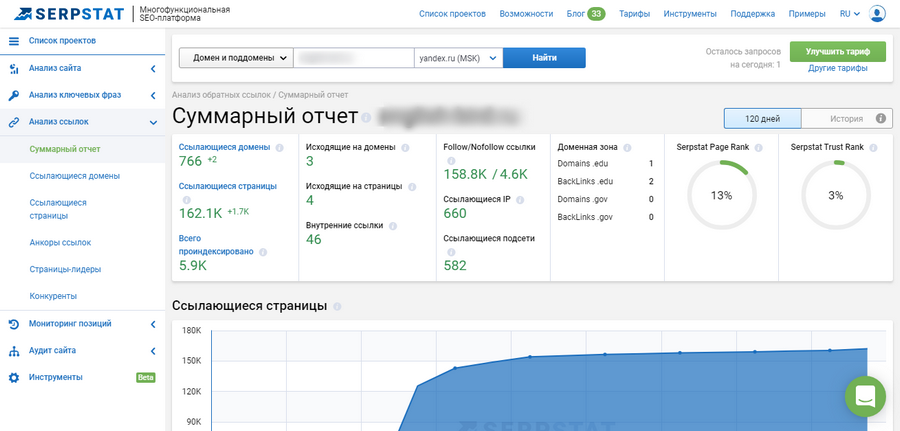Image resolution: width=900 pixels, height=431 pixels.
Task: Open the yandex.ru (MSK) search engine dropdown
Action: [x=459, y=58]
